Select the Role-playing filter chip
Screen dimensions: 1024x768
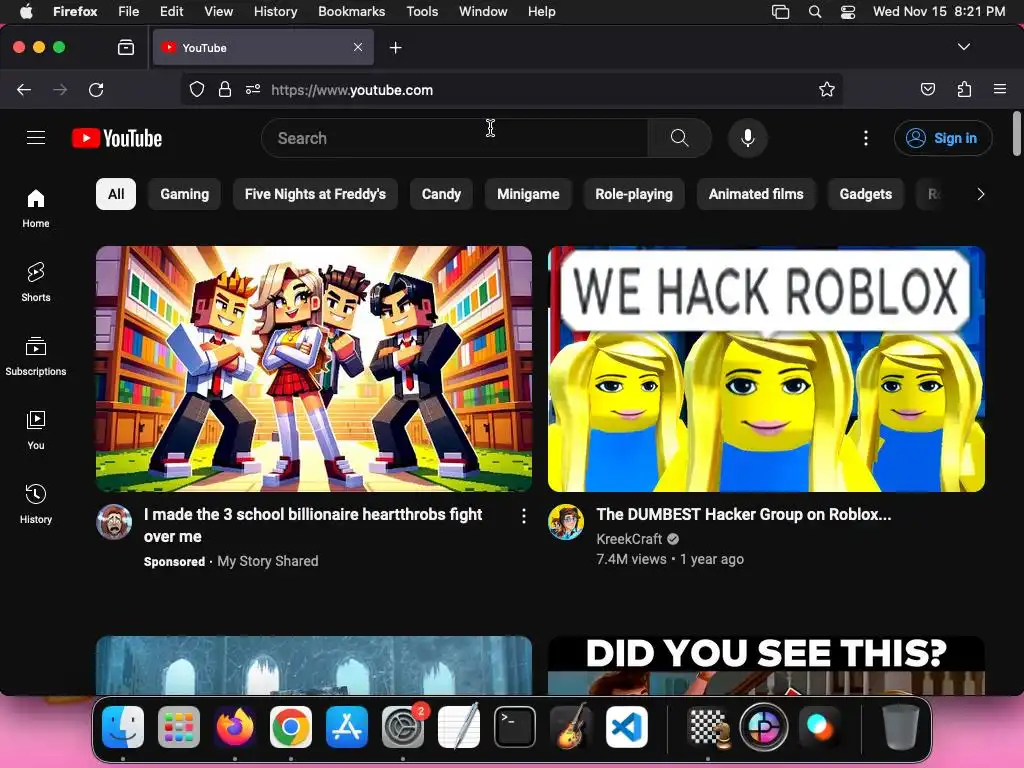pos(634,194)
